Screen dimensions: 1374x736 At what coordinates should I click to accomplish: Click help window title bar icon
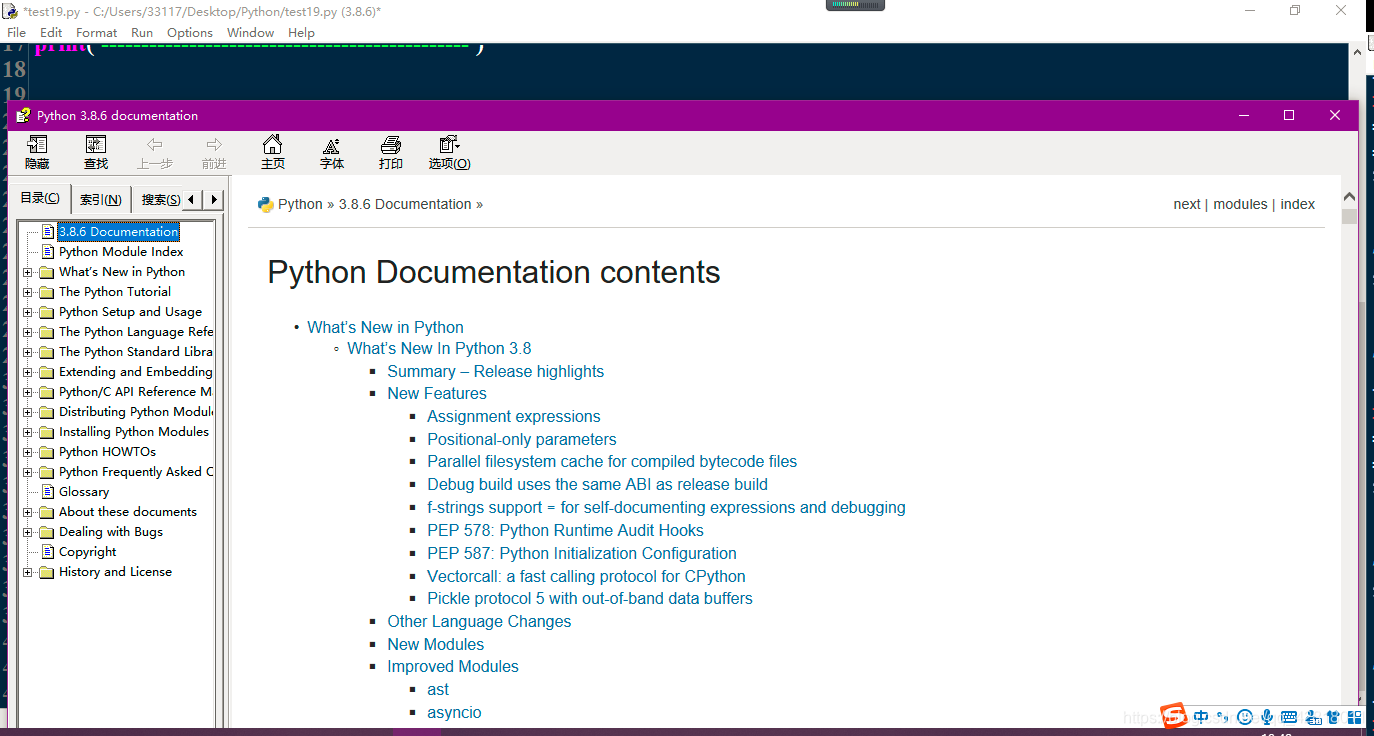23,115
